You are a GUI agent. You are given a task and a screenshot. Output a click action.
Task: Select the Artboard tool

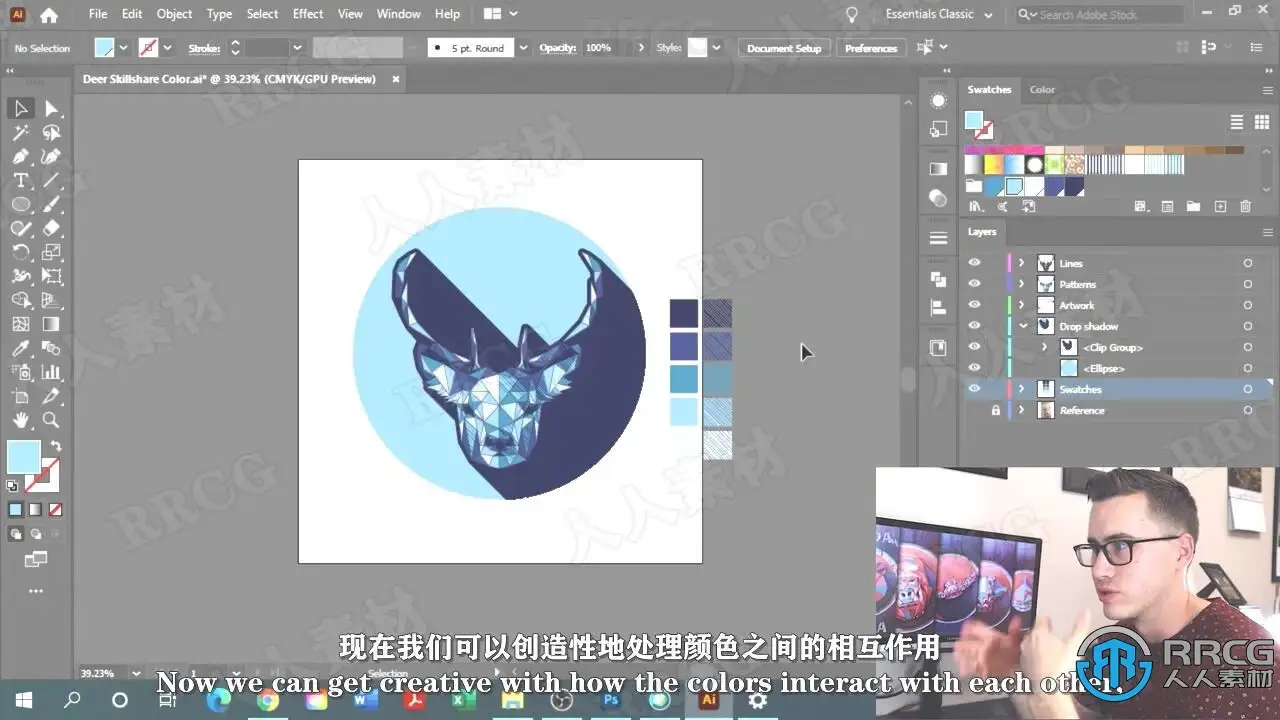[x=20, y=397]
